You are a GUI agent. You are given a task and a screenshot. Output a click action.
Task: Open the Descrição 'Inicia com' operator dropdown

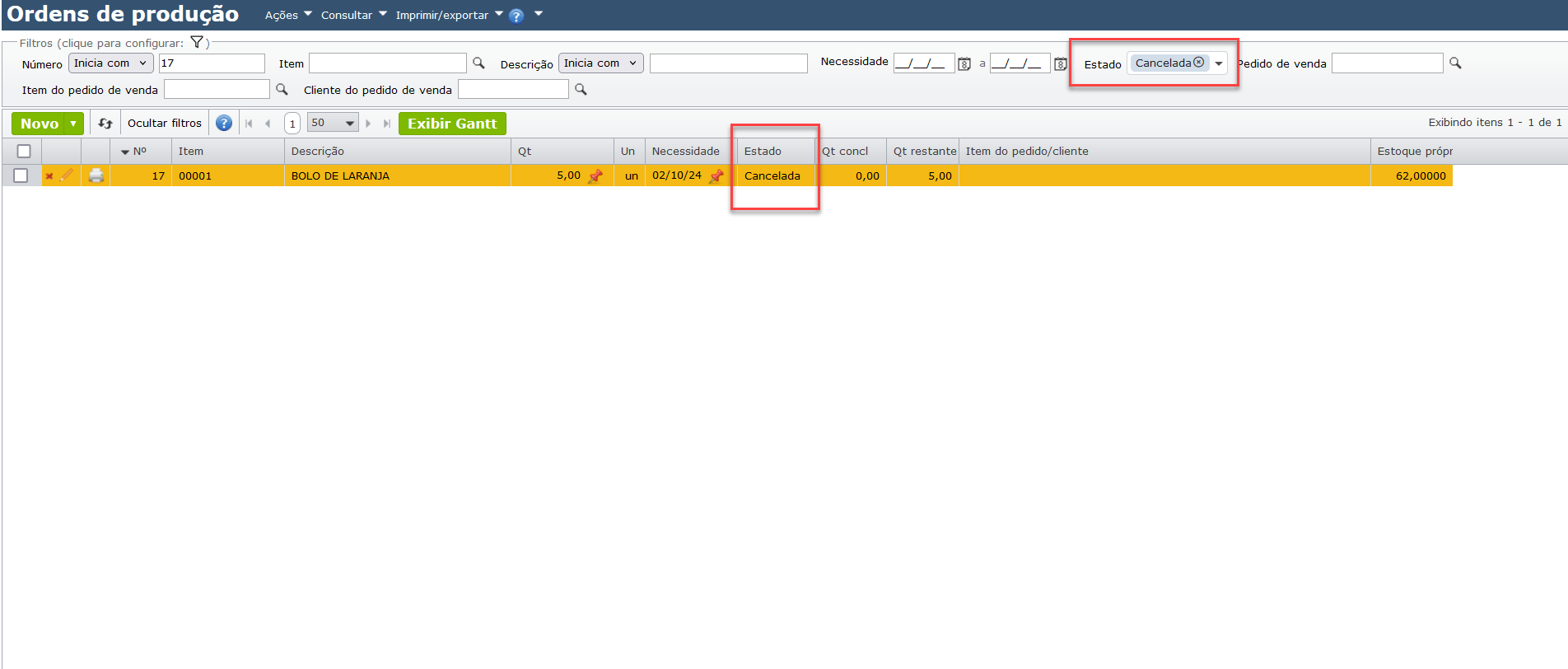tap(601, 63)
